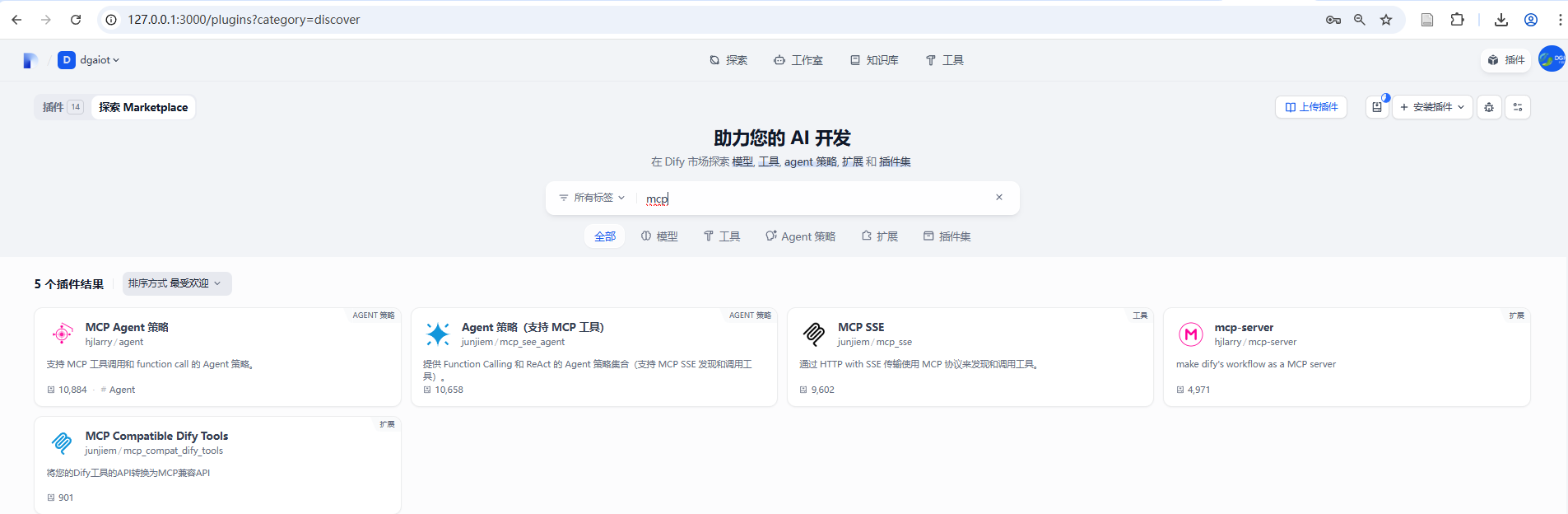The width and height of the screenshot is (1568, 514).
Task: Open 排序方式 最受欢迎 sort dropdown
Action: point(176,283)
